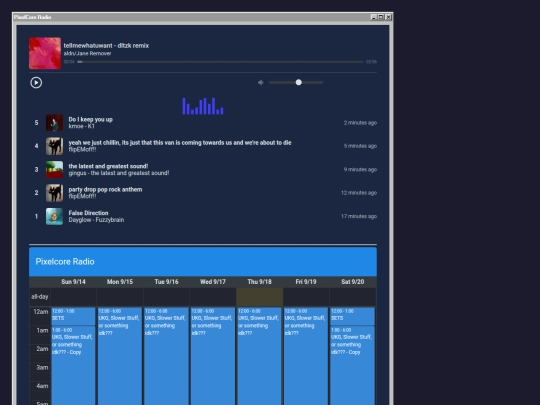540x405 pixels.
Task: Select track title 'False Direction'
Action: [x=88, y=213]
